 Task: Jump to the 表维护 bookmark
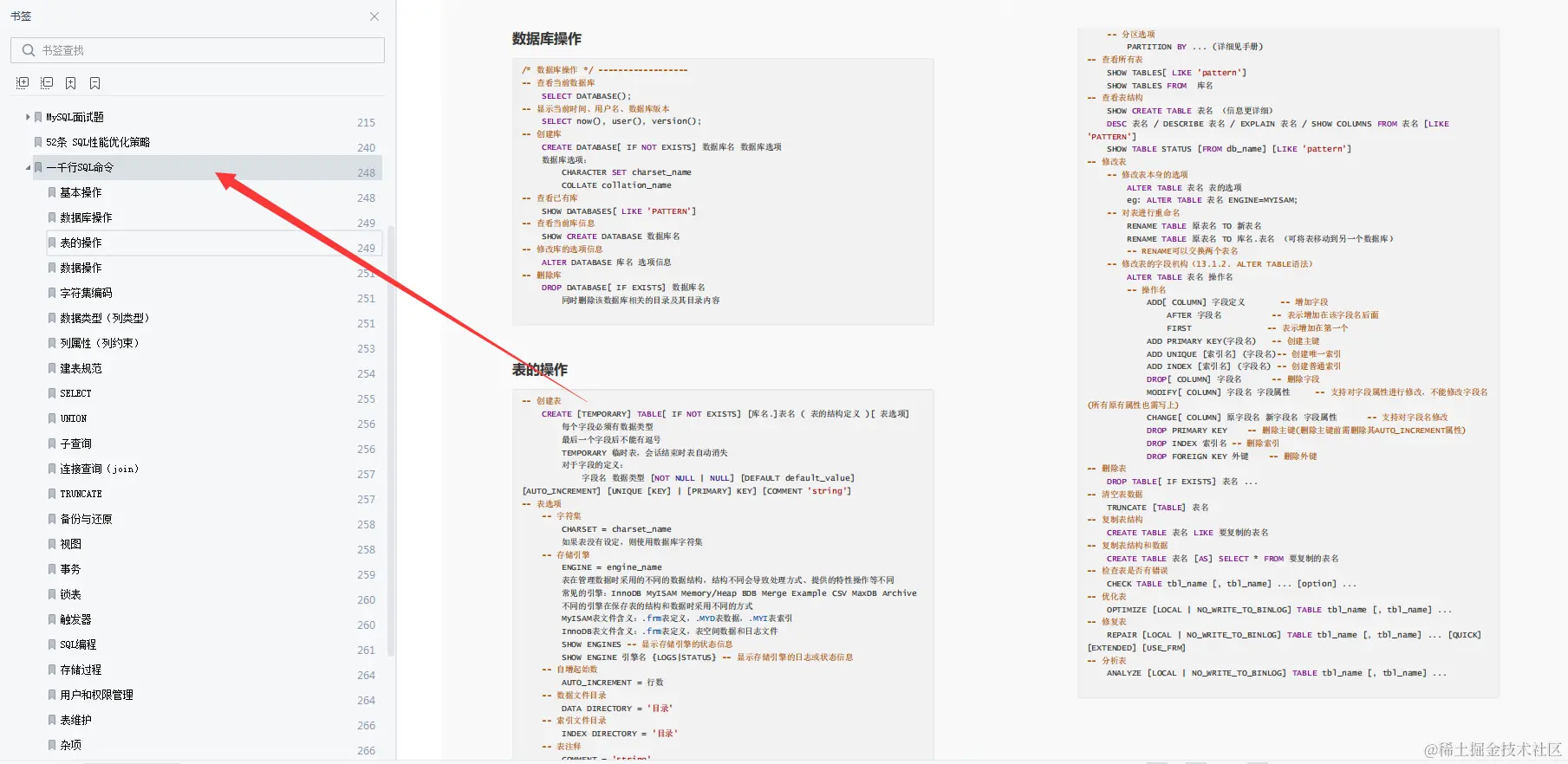(x=75, y=720)
